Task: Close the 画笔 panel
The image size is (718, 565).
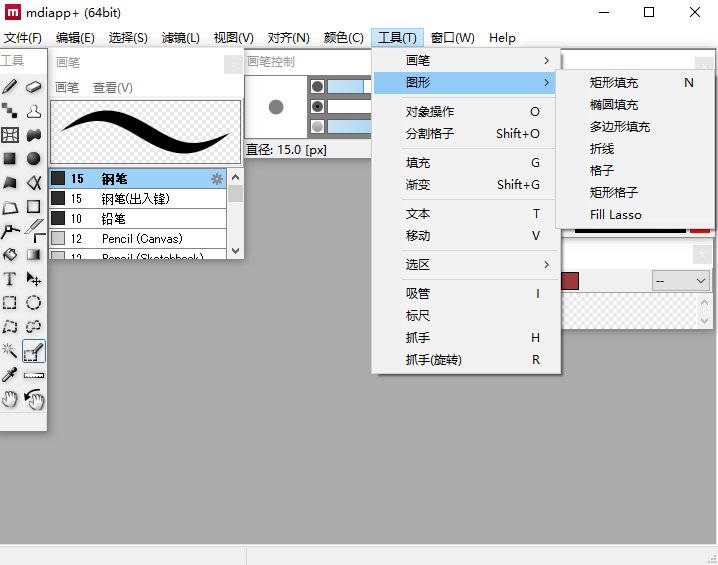Action: [x=233, y=64]
